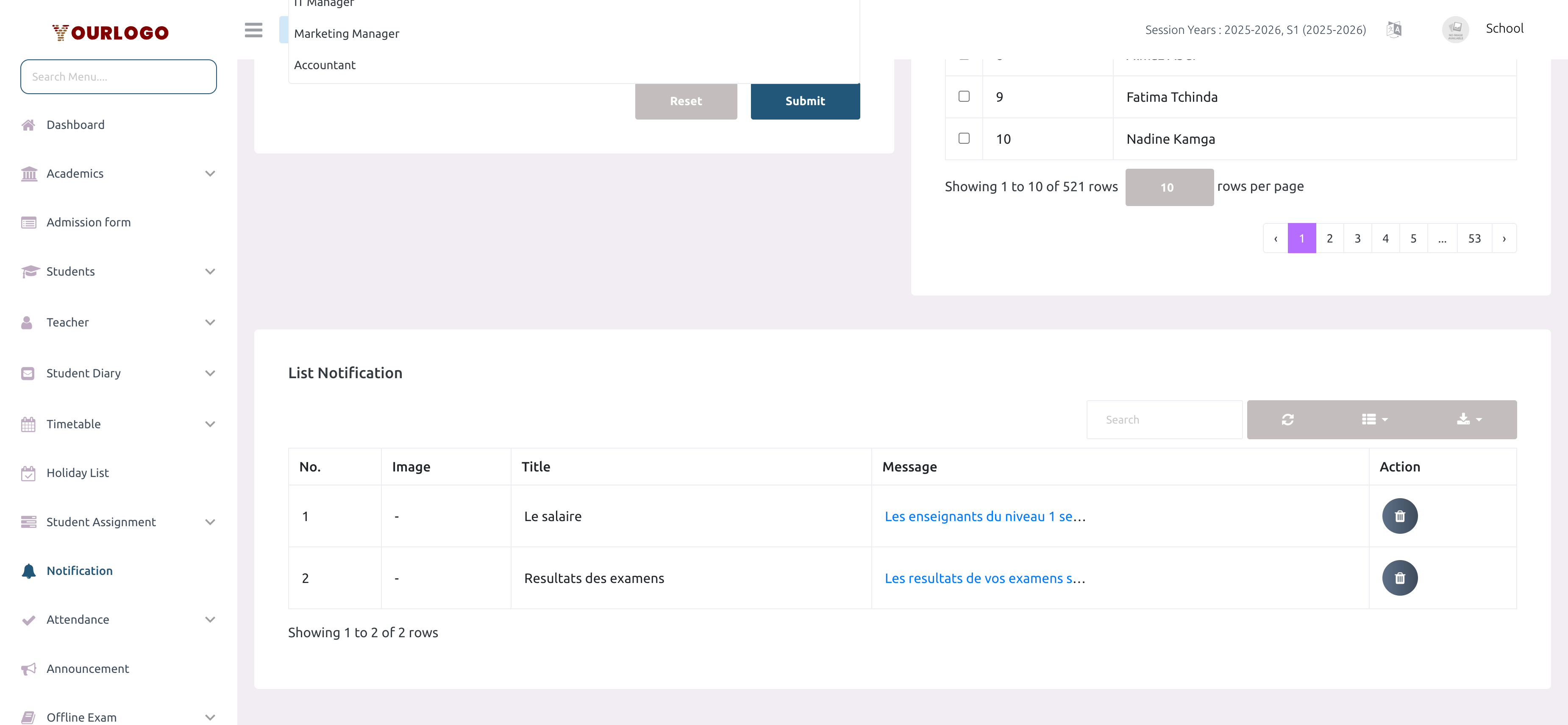This screenshot has width=1568, height=725.
Task: Click the Notification bell icon in sidebar
Action: click(x=28, y=570)
